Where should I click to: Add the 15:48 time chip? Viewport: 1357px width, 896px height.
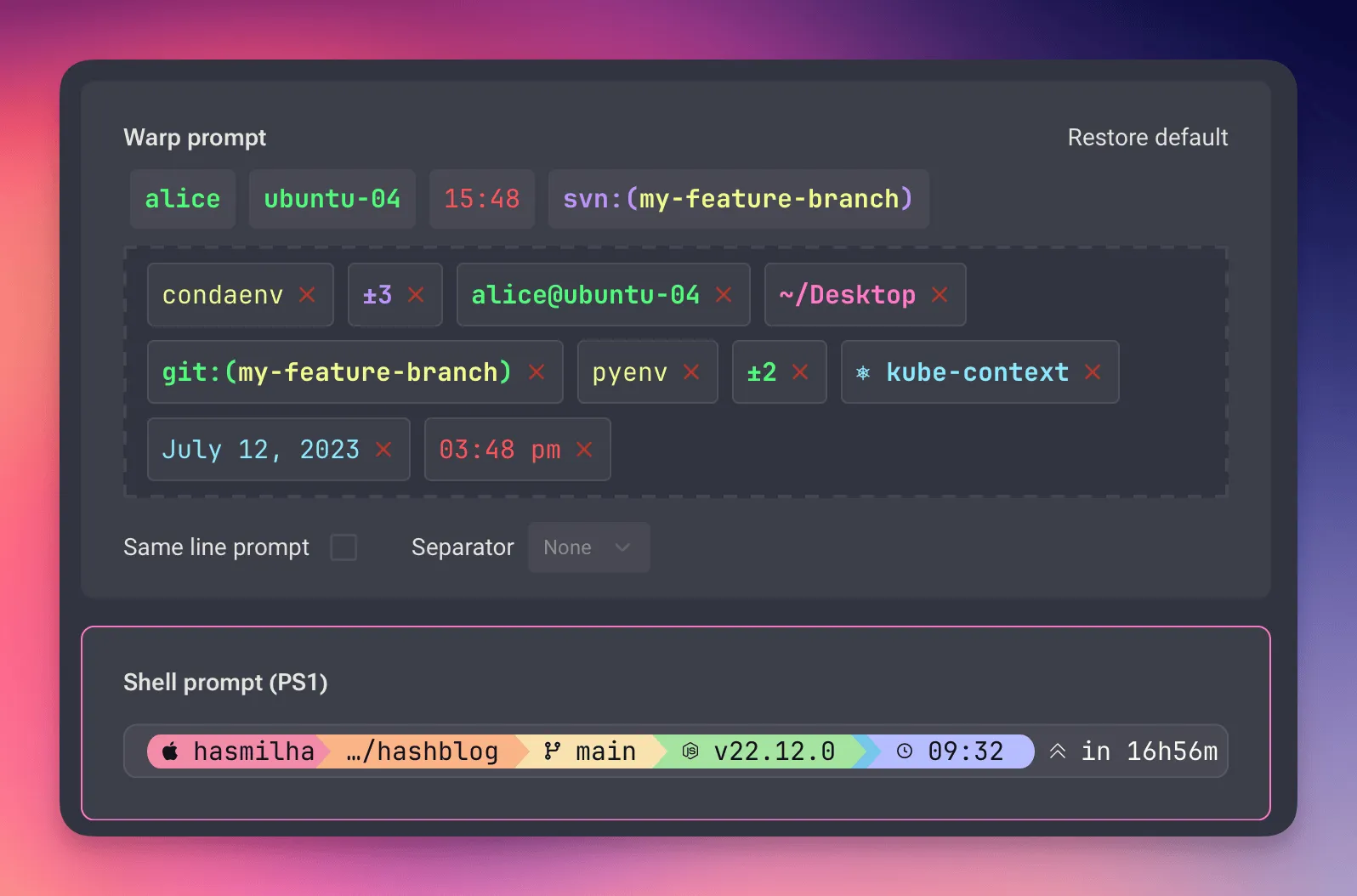482,199
